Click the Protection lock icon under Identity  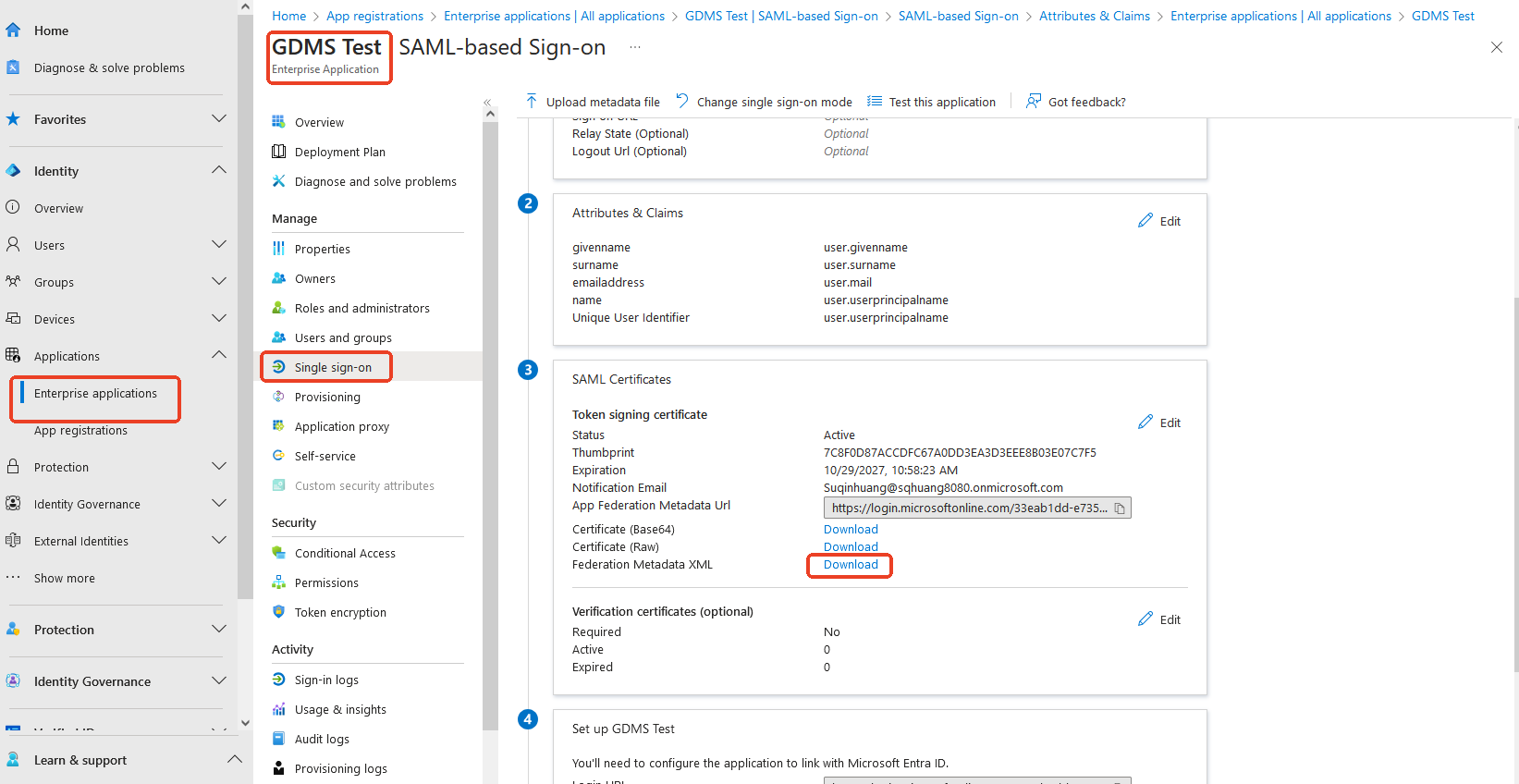(13, 467)
